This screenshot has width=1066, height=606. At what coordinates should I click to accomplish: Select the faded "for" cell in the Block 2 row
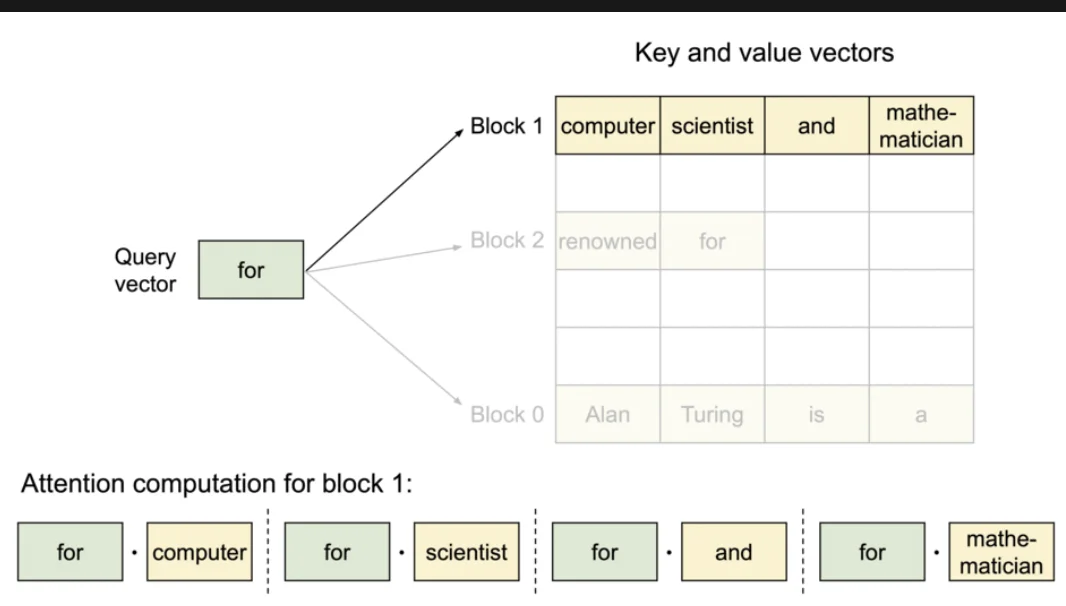(712, 241)
